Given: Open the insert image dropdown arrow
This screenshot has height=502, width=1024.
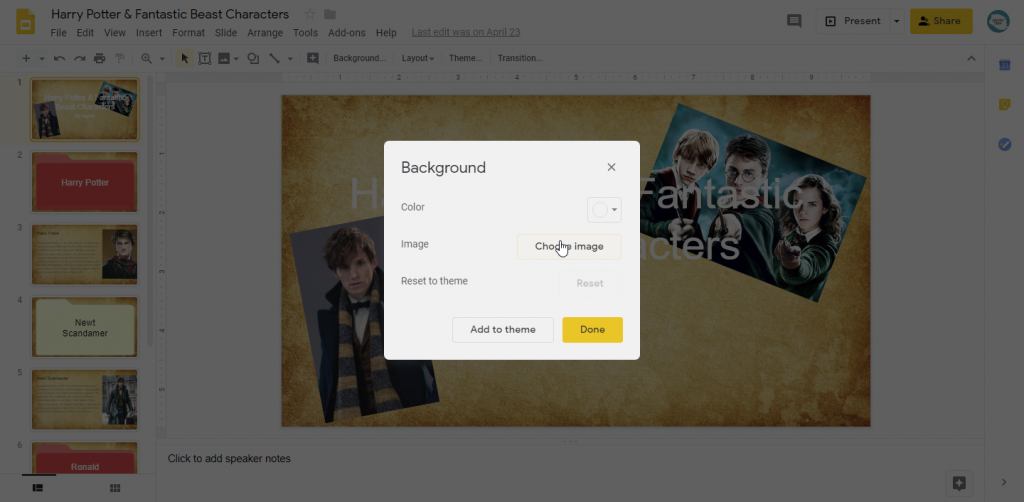Looking at the screenshot, I should (236, 59).
